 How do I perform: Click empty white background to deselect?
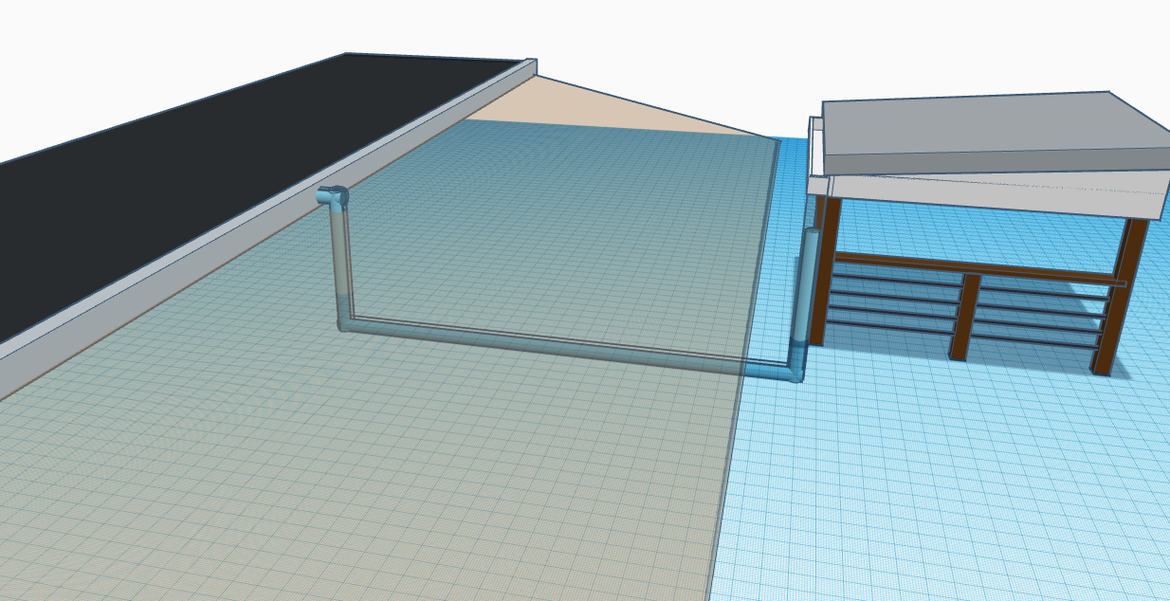click(700, 40)
